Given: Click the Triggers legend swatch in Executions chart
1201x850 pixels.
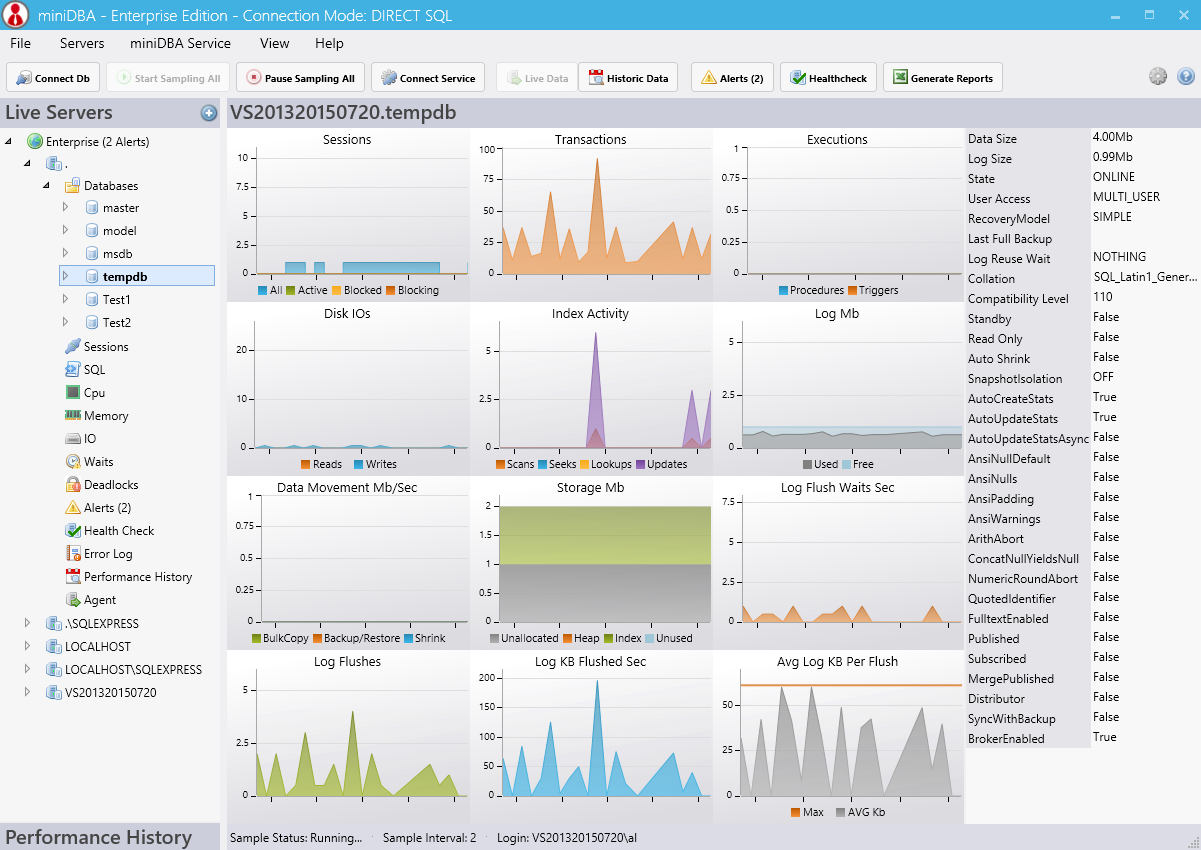Looking at the screenshot, I should 852,291.
